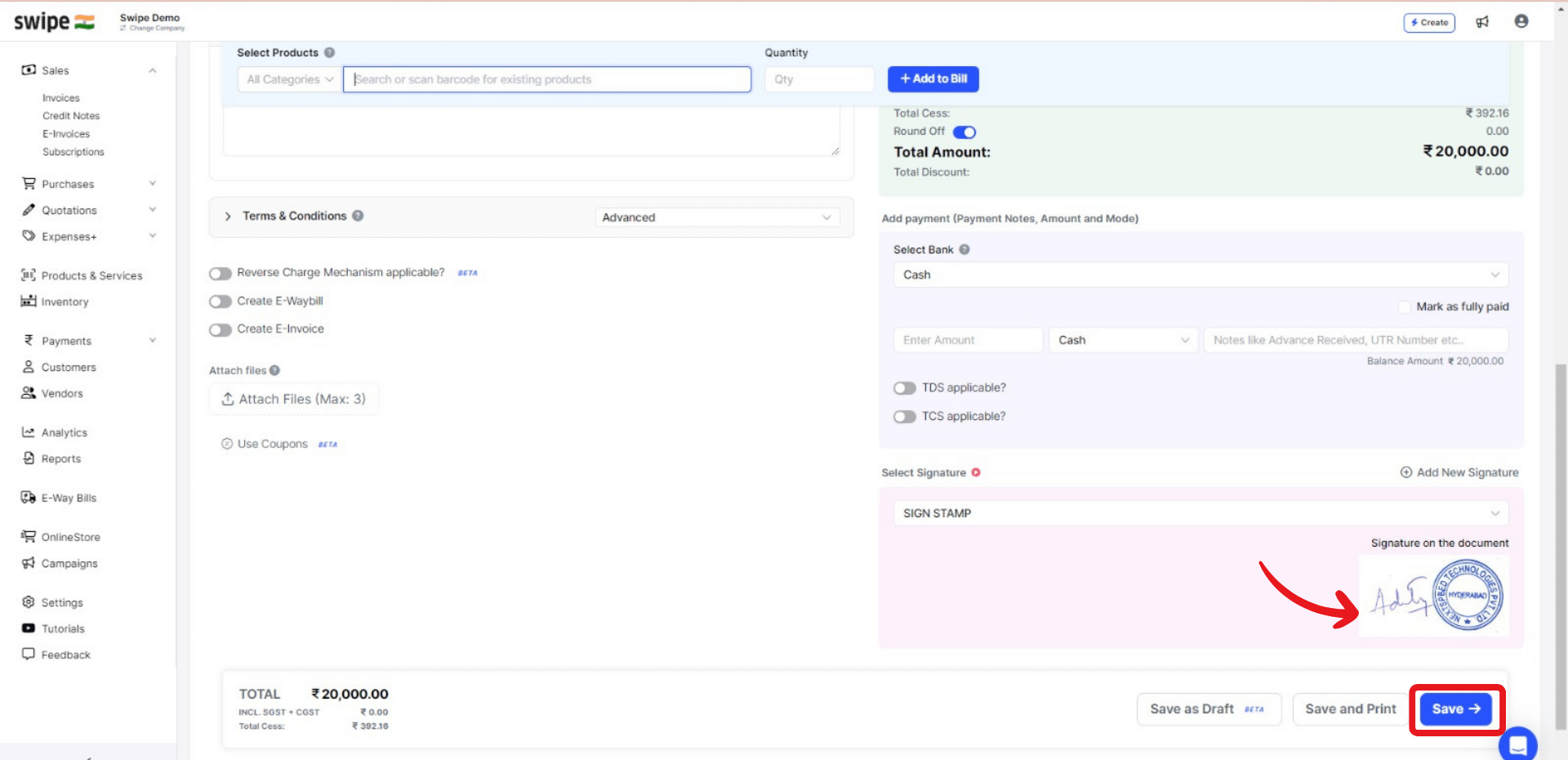
Task: Click the OnlineStore cart icon
Action: pyautogui.click(x=29, y=537)
